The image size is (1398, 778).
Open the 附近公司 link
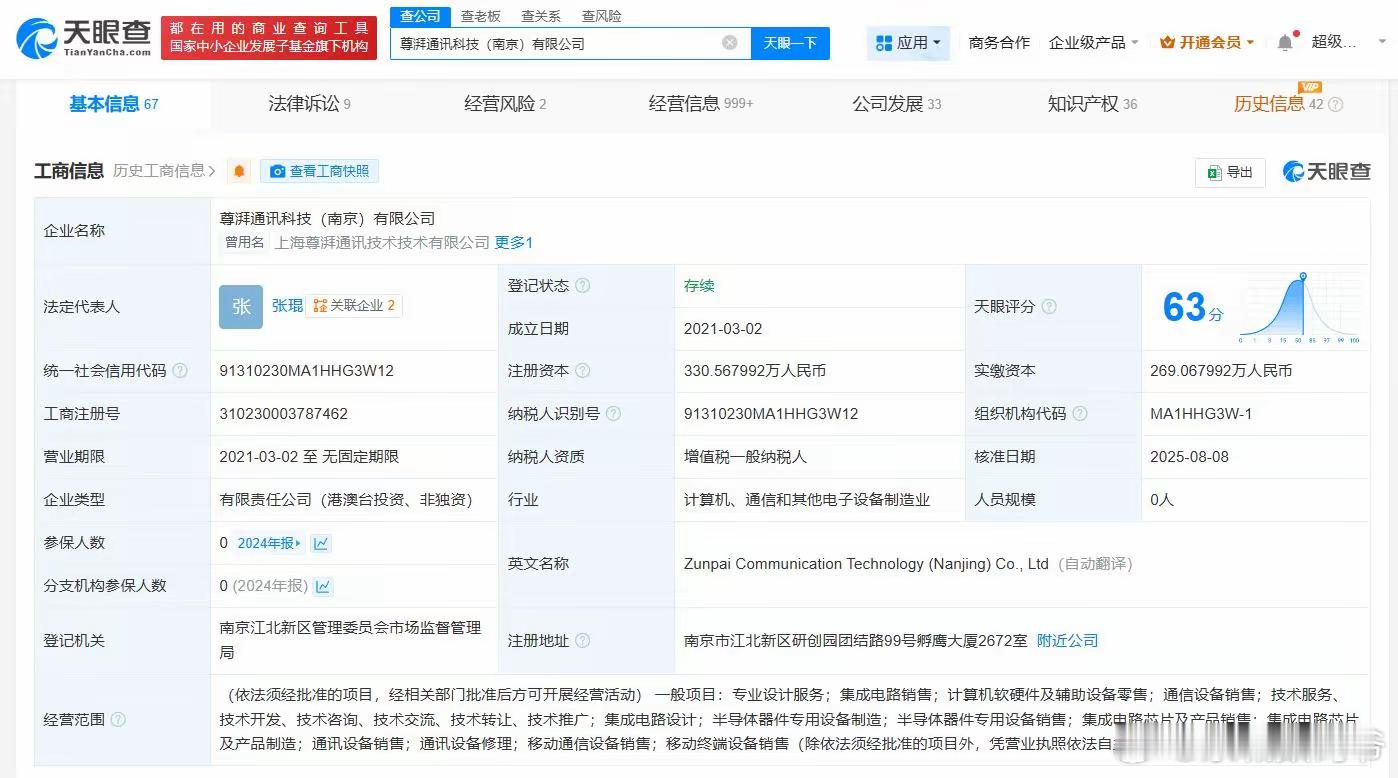tap(1067, 640)
